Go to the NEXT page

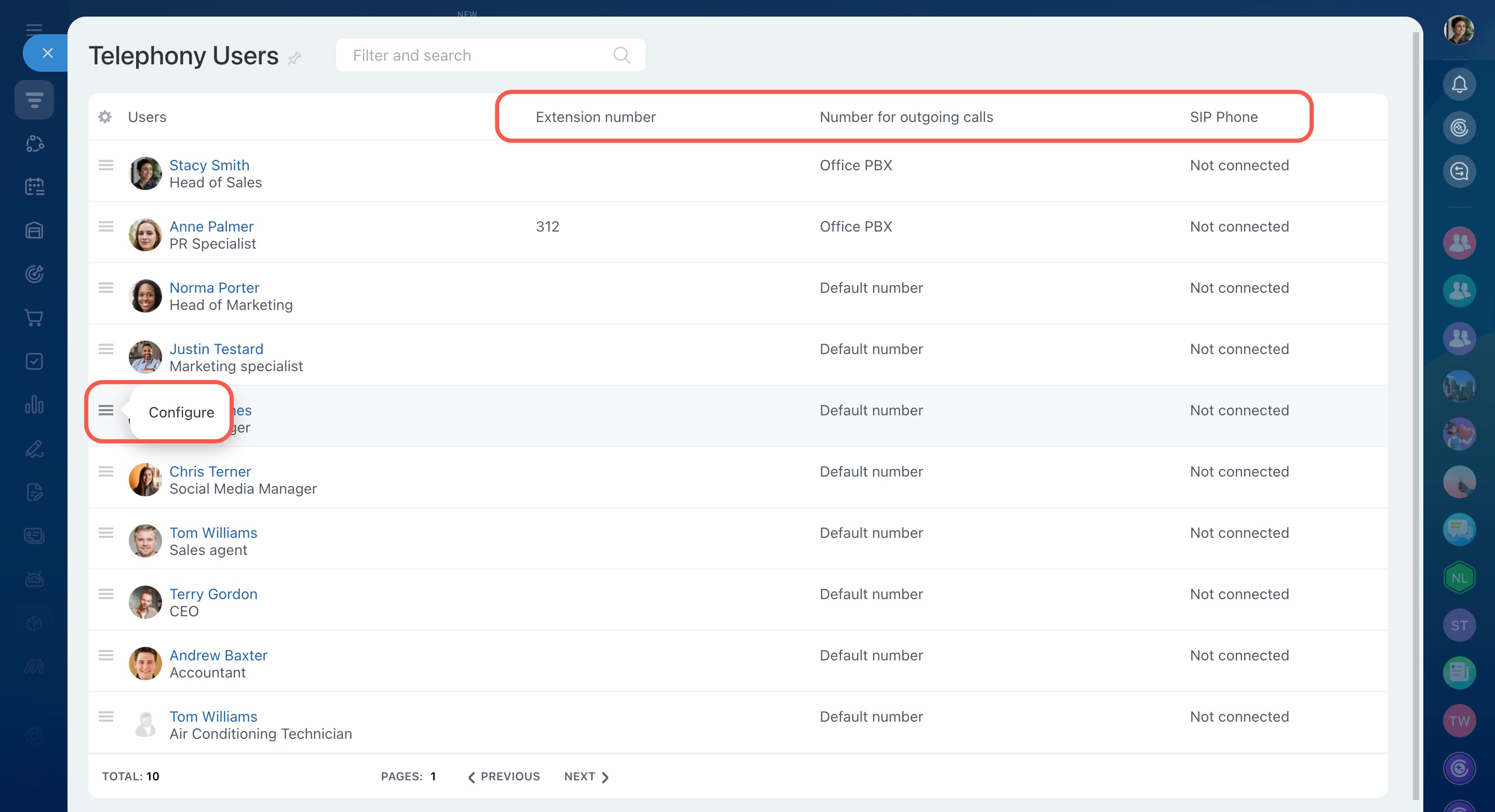pos(586,776)
